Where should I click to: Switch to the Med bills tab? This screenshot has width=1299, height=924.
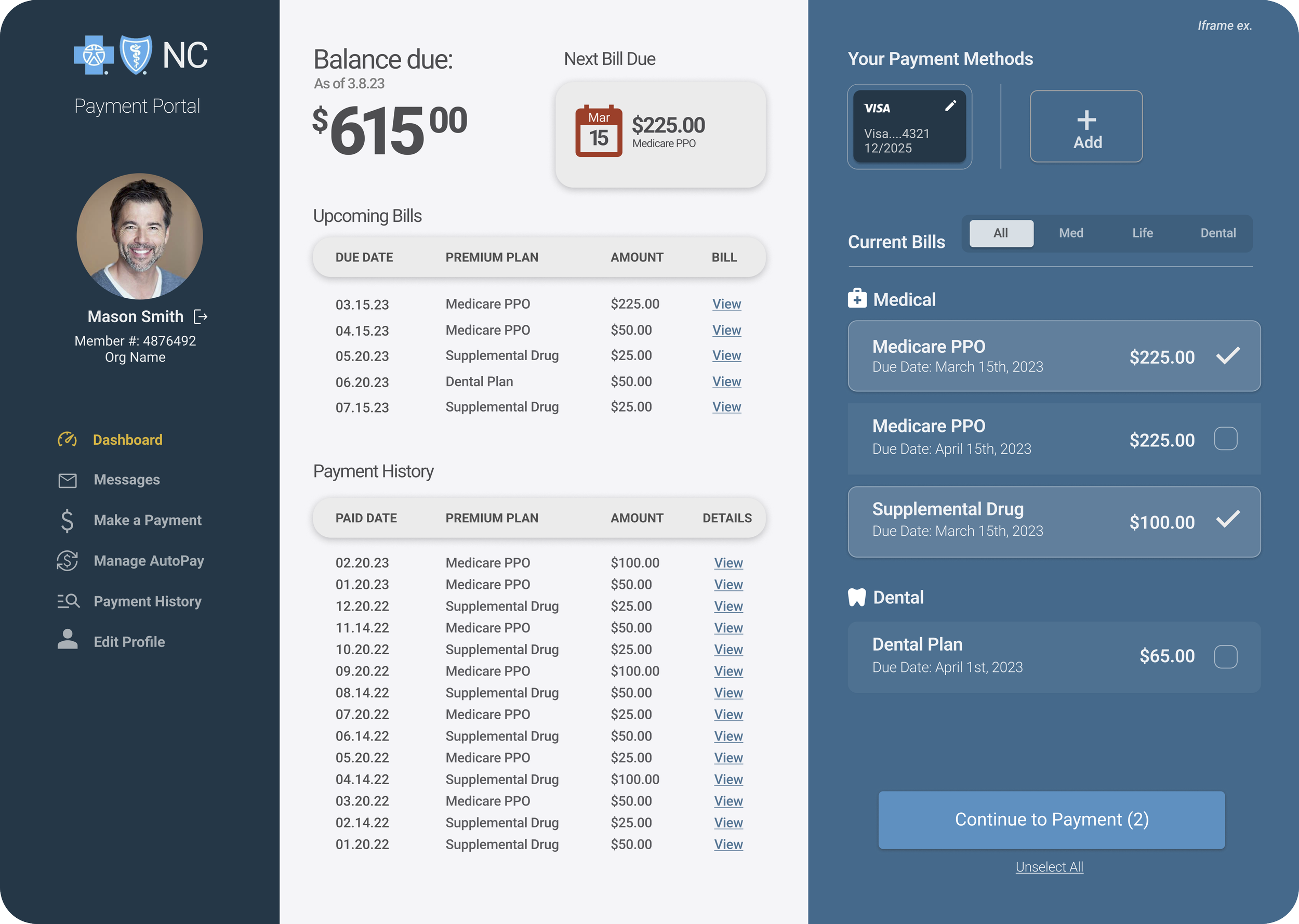click(x=1070, y=233)
